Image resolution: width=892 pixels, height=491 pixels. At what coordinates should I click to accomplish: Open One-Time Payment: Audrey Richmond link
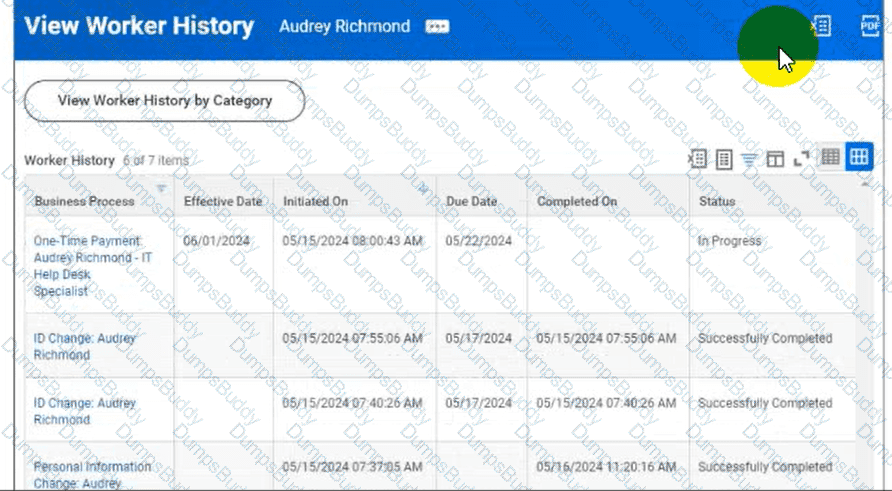[92, 266]
